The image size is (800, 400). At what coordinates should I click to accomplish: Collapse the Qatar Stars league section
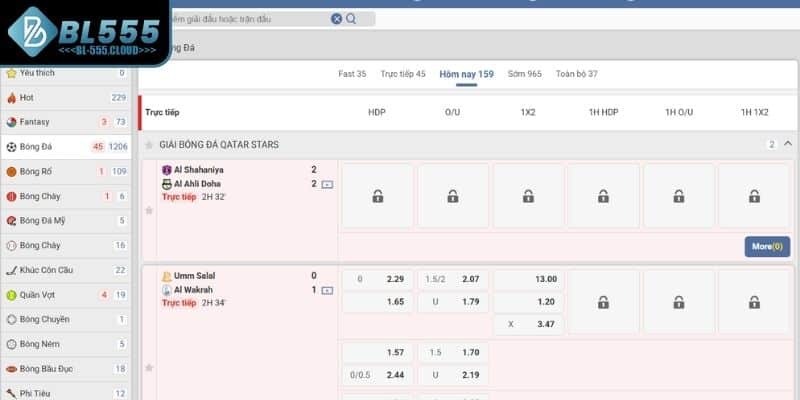(787, 144)
